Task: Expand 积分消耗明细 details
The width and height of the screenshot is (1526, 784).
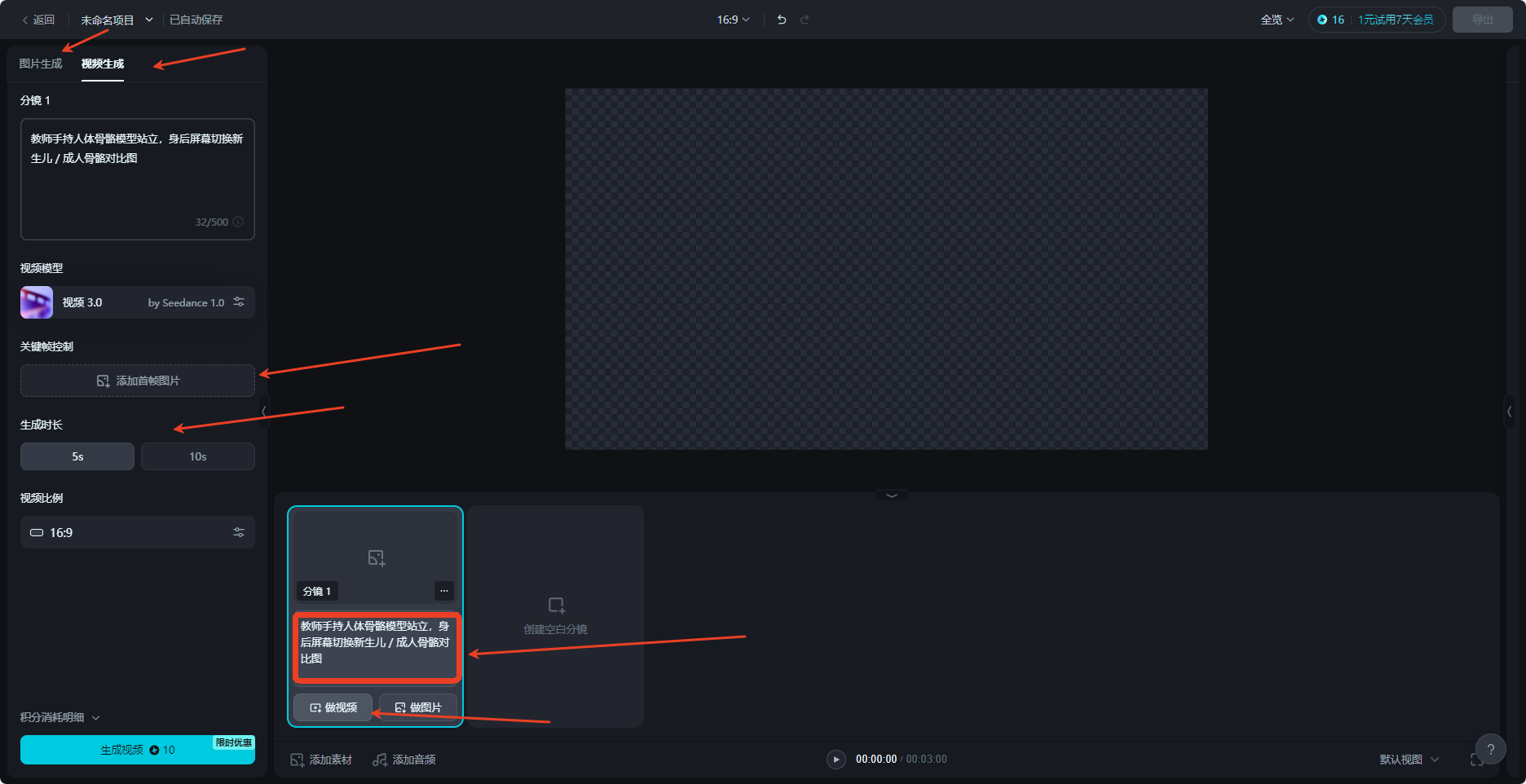Action: 60,717
